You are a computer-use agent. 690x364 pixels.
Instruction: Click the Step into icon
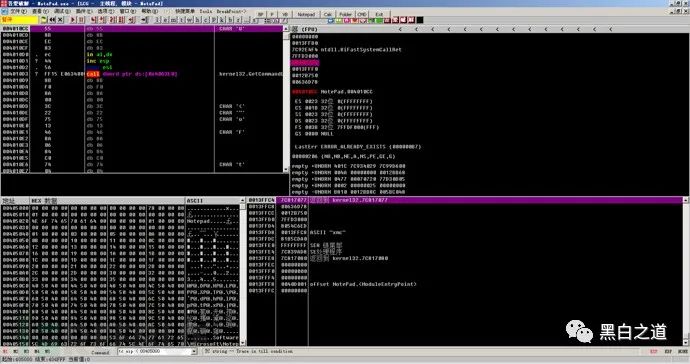tap(94, 20)
